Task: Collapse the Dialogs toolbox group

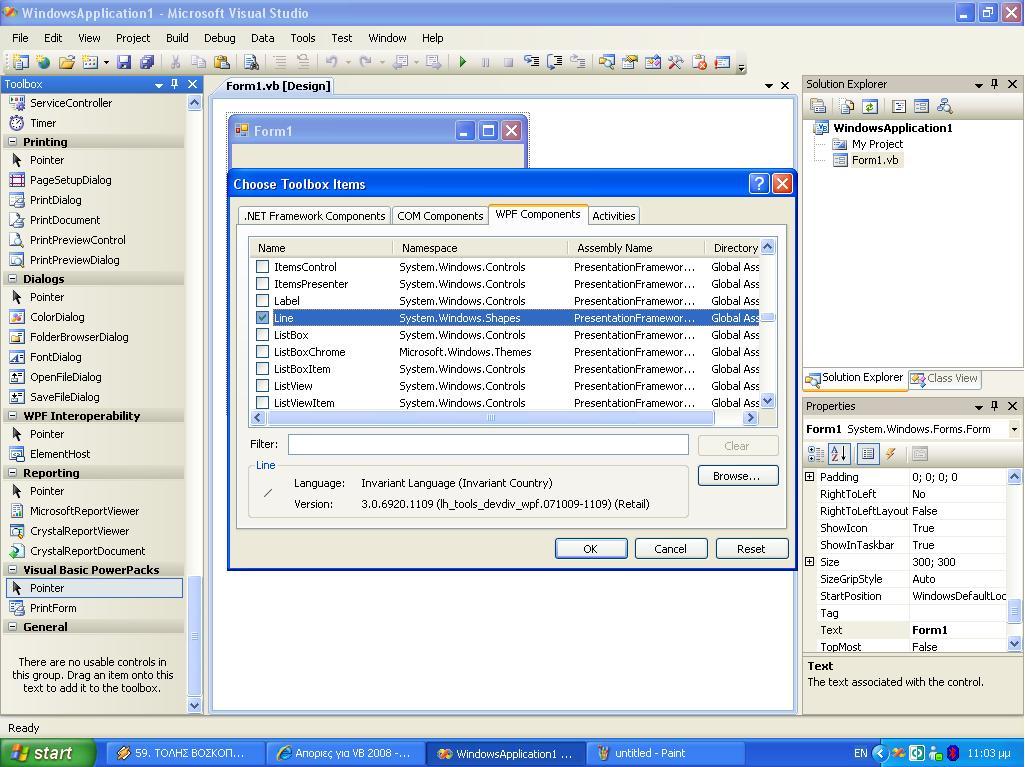Action: [12, 279]
